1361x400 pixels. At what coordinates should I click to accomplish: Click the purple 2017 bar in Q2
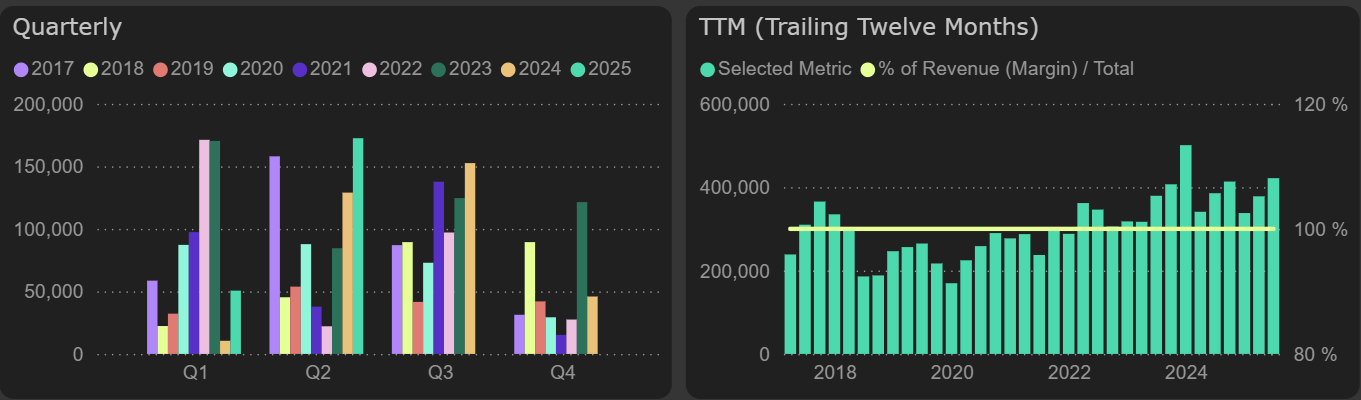point(274,255)
